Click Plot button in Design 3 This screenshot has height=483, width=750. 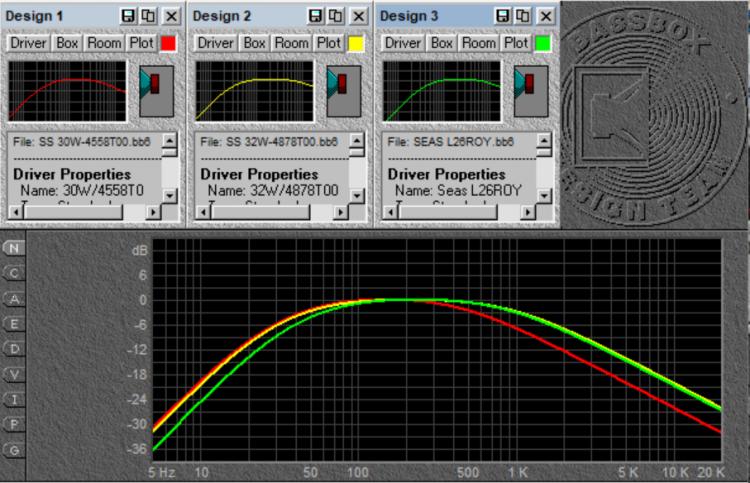pyautogui.click(x=516, y=43)
